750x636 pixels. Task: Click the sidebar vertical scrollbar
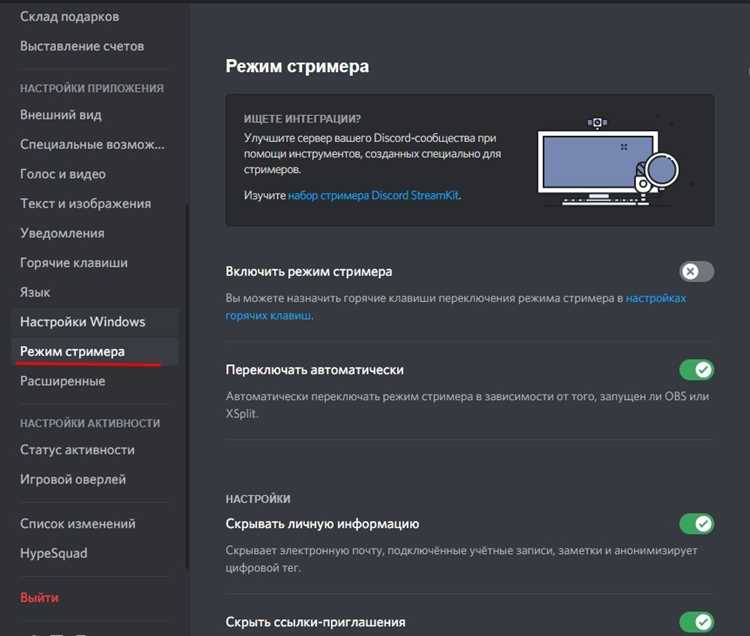187,386
